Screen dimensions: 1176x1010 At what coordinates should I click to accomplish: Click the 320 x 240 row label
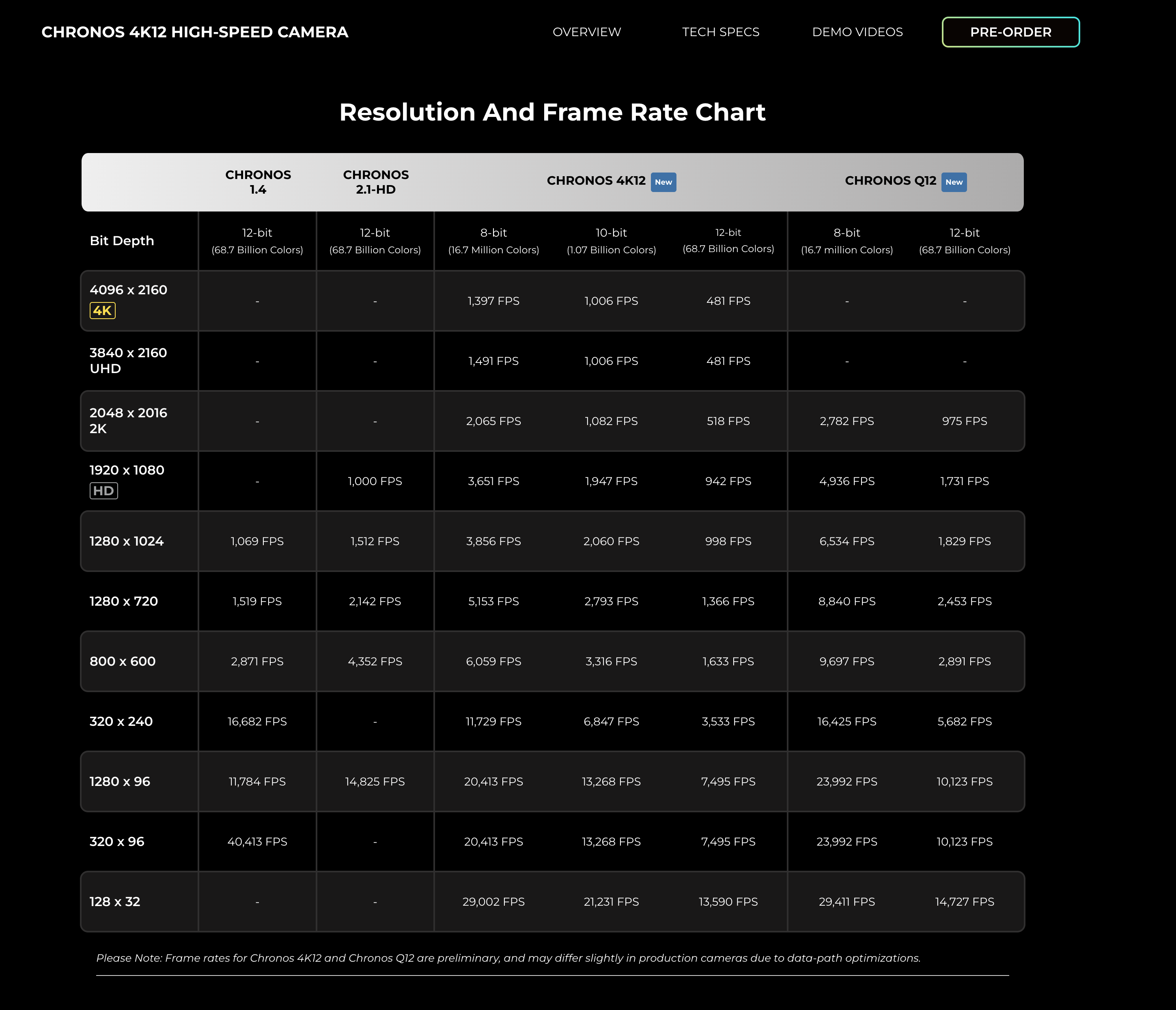(121, 722)
